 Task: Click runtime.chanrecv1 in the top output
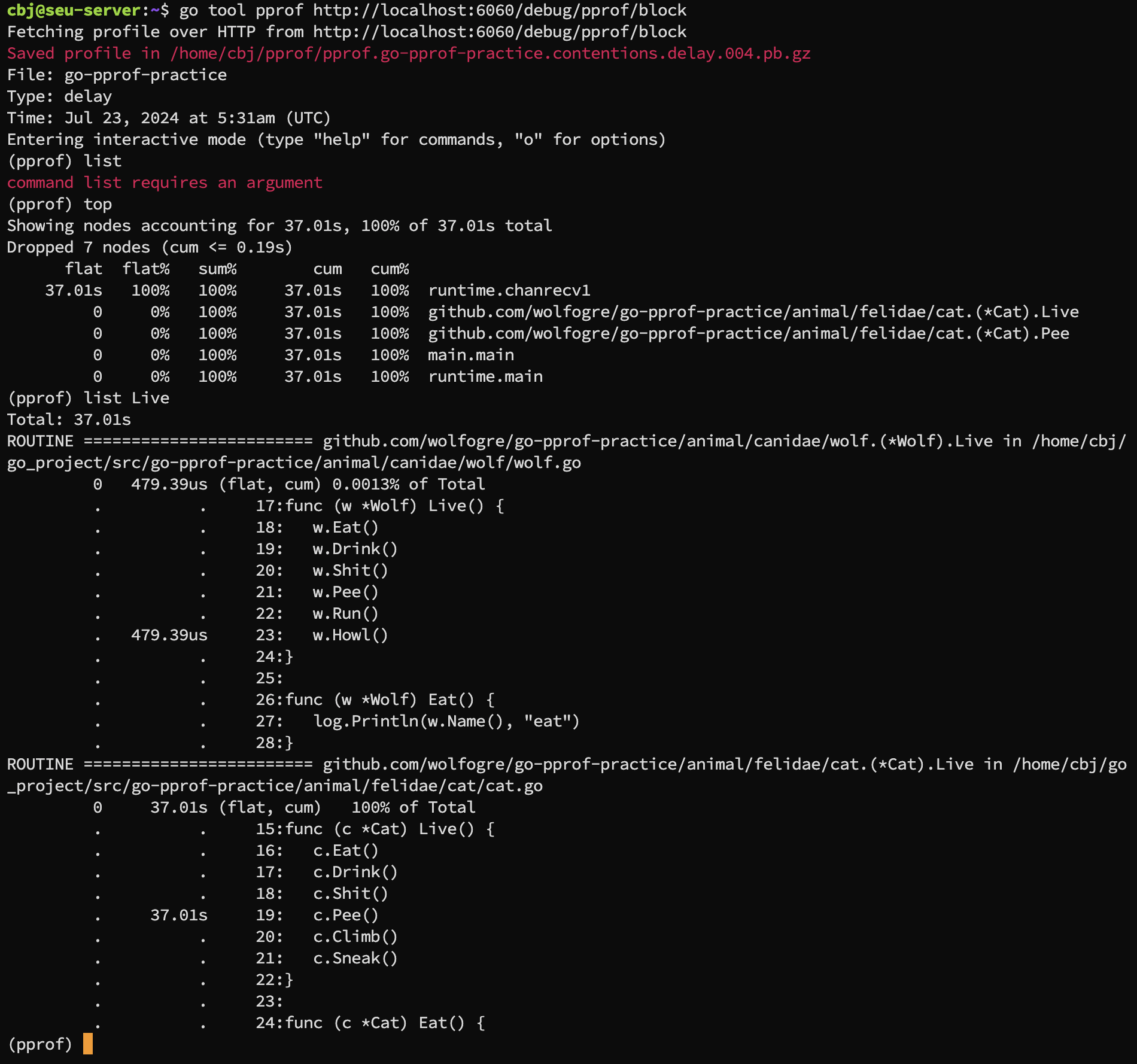[509, 290]
